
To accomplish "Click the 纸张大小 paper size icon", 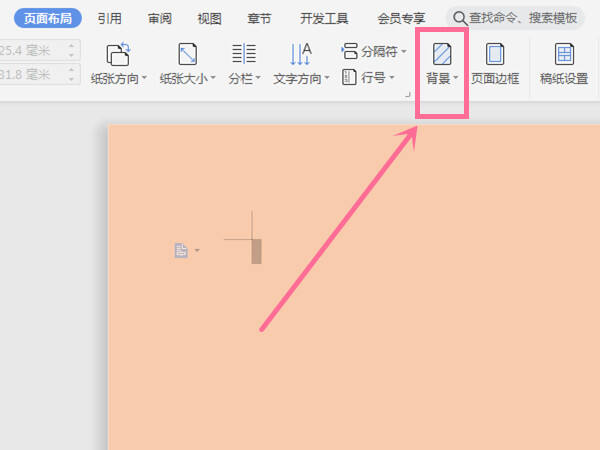I will coord(187,54).
